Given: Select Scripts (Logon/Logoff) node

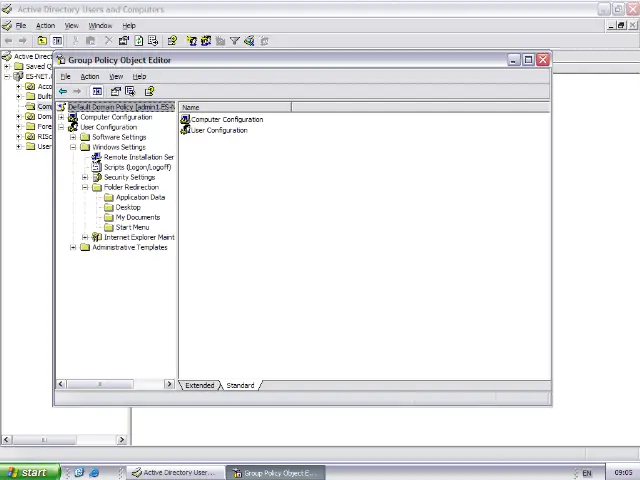Looking at the screenshot, I should [138, 167].
